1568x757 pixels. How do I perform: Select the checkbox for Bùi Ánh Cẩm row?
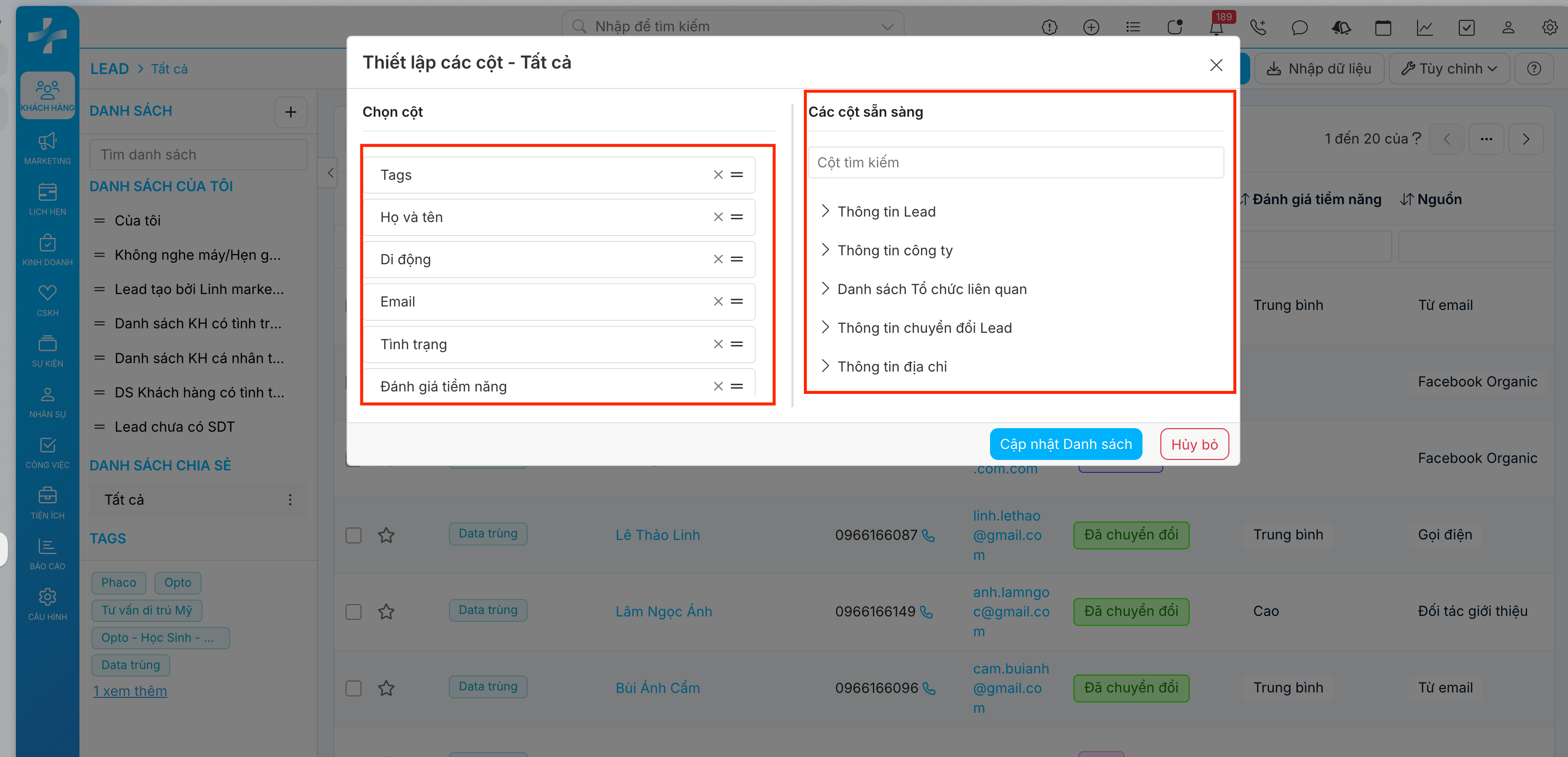pyautogui.click(x=353, y=688)
